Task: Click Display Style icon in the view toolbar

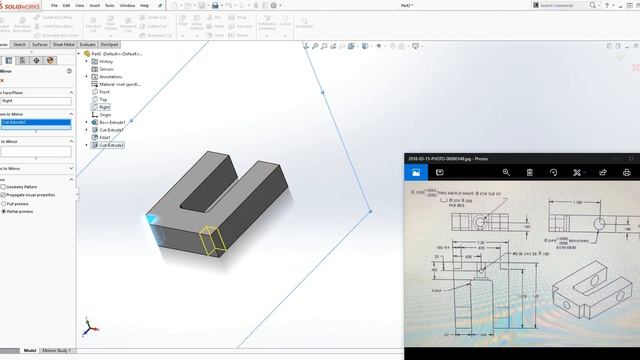Action: click(x=365, y=46)
